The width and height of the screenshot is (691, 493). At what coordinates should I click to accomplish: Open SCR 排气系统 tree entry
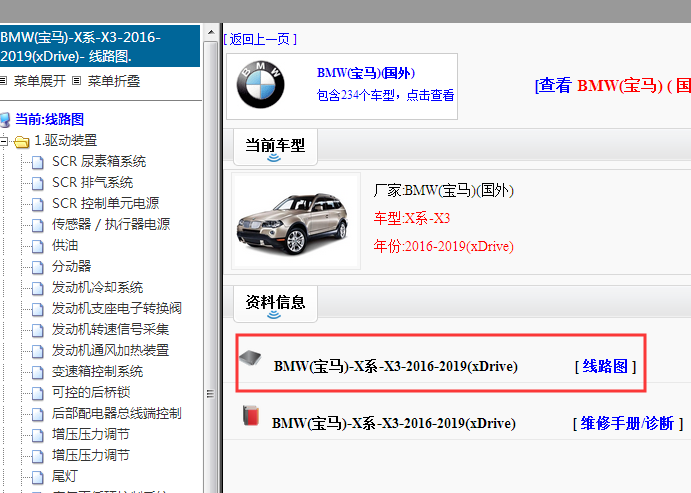pos(92,183)
